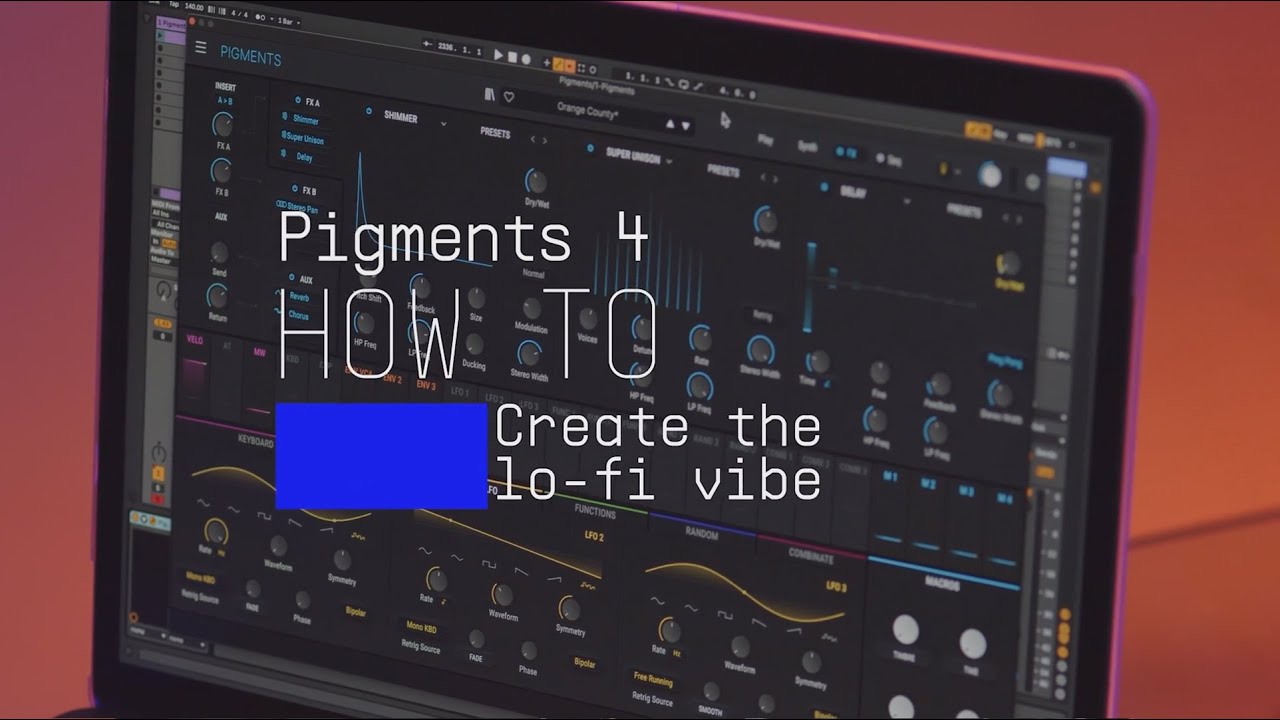The image size is (1280, 720).
Task: Load previous preset with up arrow
Action: [x=671, y=124]
